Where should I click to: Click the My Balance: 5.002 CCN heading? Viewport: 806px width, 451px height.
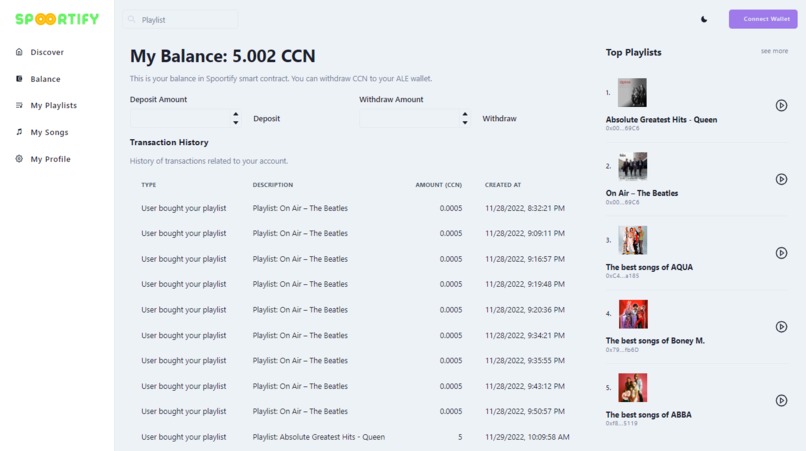(x=222, y=56)
